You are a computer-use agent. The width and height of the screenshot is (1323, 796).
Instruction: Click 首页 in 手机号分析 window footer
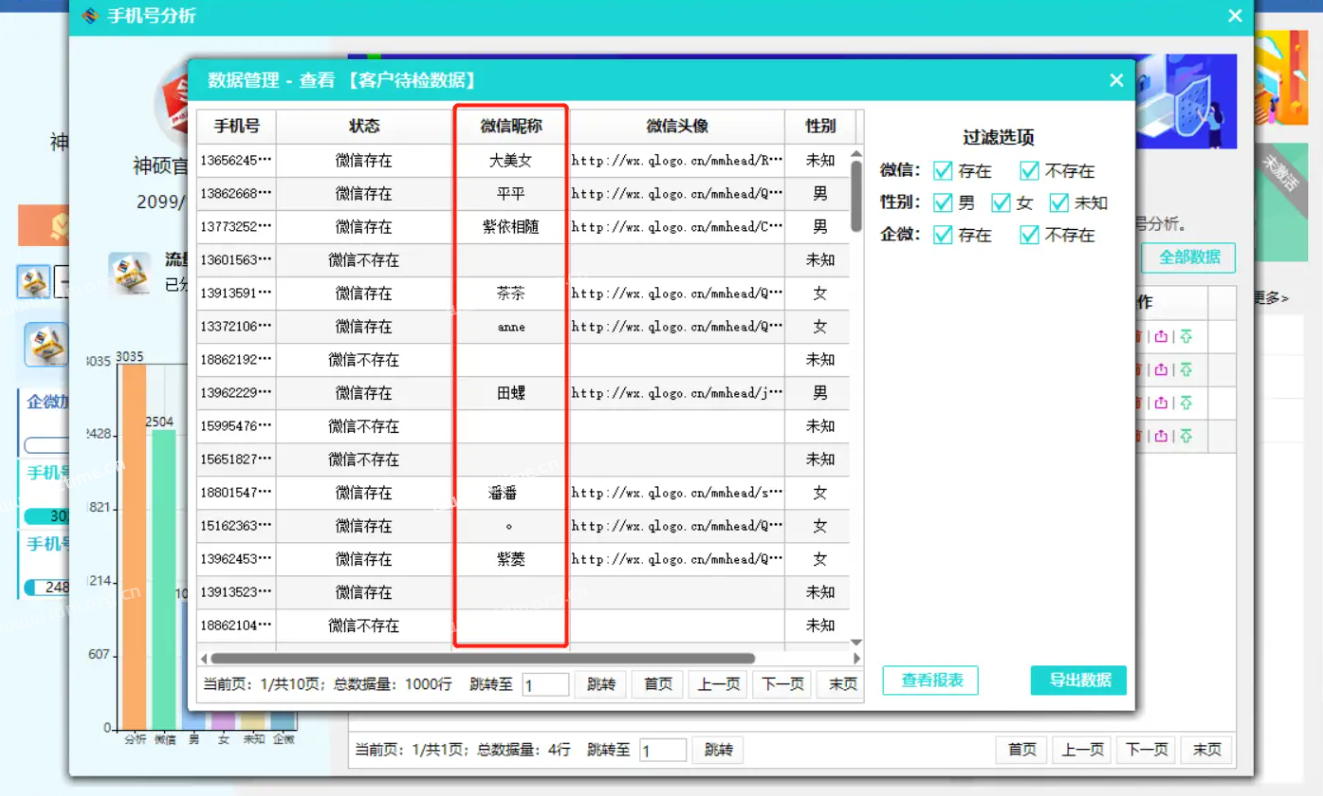pyautogui.click(x=1022, y=750)
